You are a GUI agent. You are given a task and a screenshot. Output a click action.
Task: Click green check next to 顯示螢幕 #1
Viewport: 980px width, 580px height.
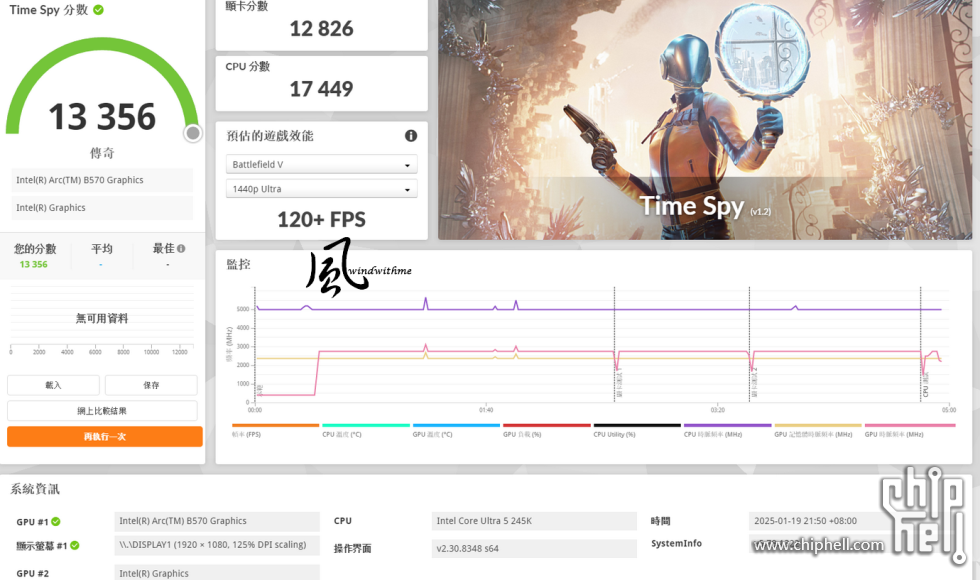tap(75, 546)
